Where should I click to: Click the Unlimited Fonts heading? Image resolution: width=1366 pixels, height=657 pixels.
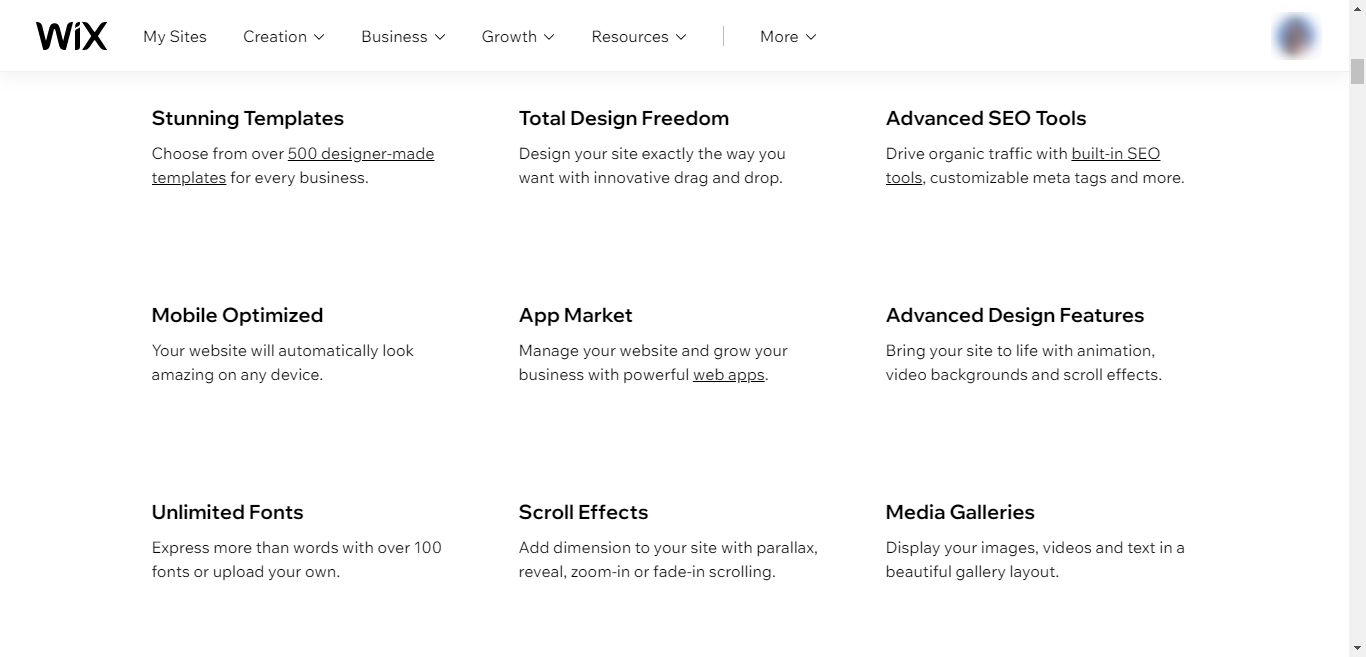coord(228,512)
